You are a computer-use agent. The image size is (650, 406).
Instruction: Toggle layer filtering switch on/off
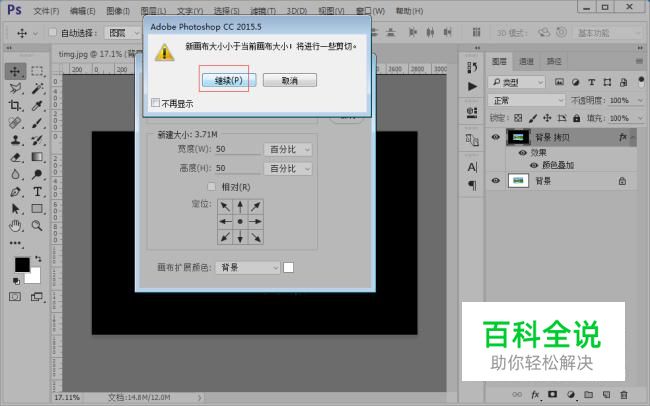point(641,80)
